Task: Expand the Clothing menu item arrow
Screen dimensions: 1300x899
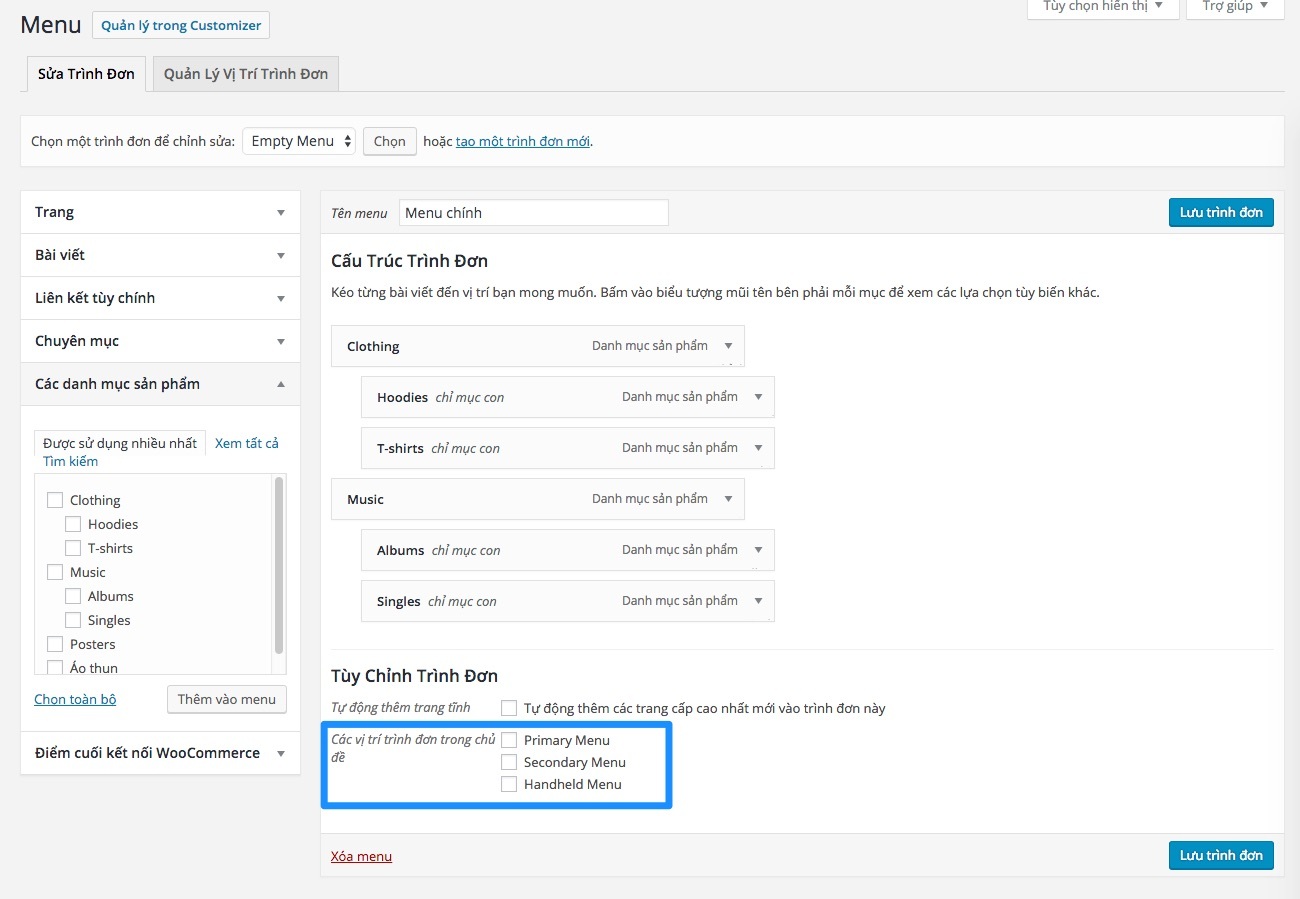Action: (x=728, y=346)
